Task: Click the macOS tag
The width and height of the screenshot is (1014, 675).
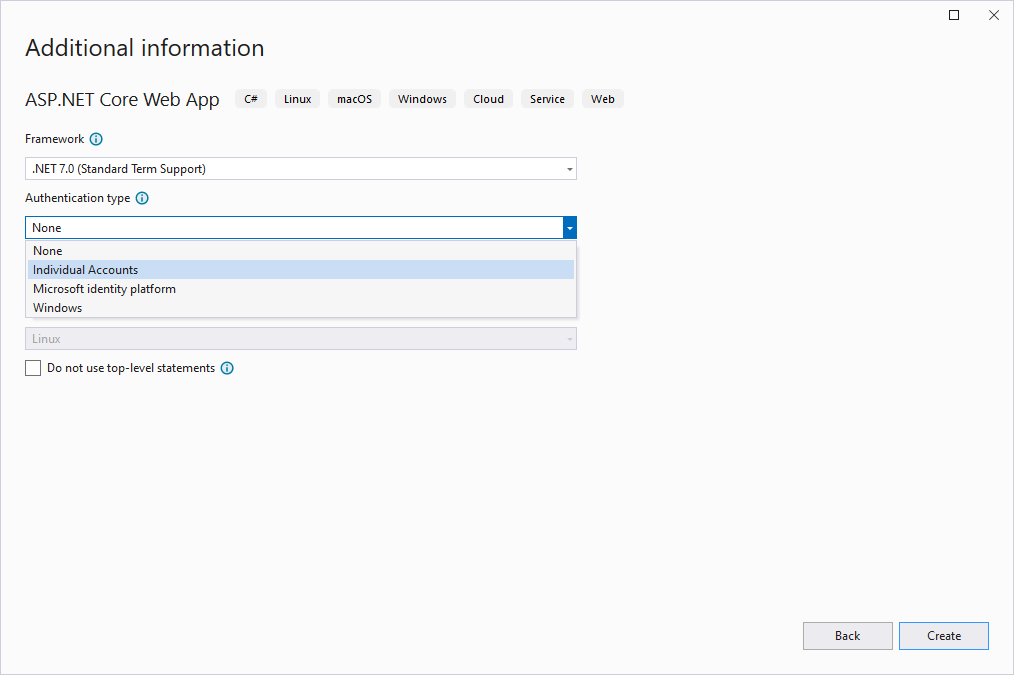Action: (354, 99)
